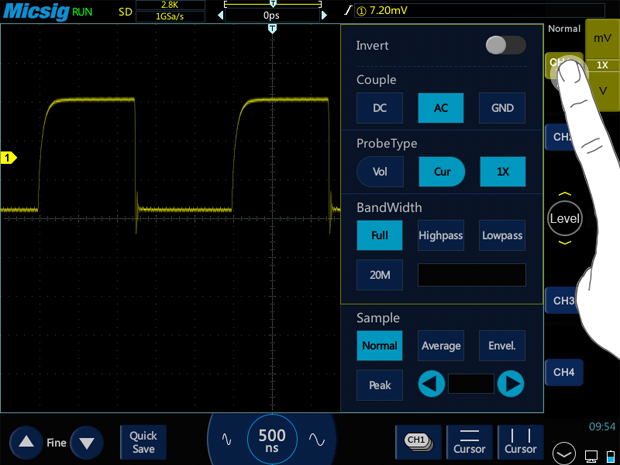Tap the Level trigger knob
Screen dimensions: 620x465
[565, 218]
